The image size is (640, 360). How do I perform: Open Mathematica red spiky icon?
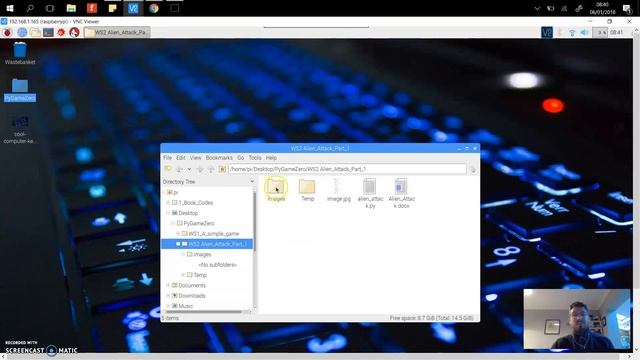61,32
